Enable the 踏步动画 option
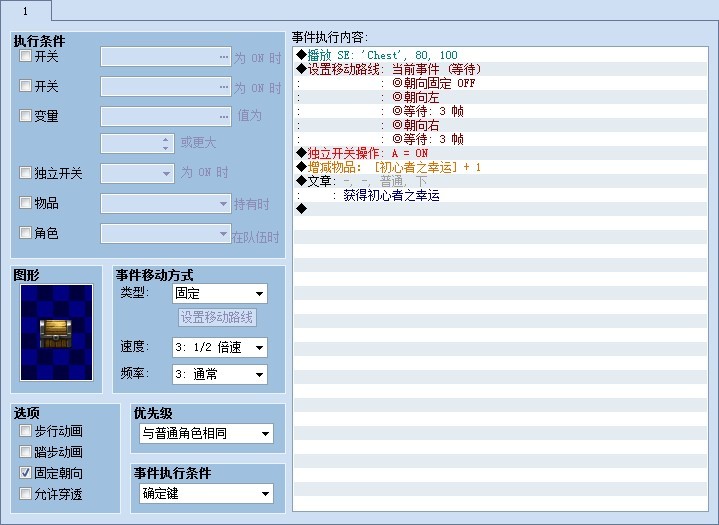Screen dimensions: 719x525 click(25, 452)
